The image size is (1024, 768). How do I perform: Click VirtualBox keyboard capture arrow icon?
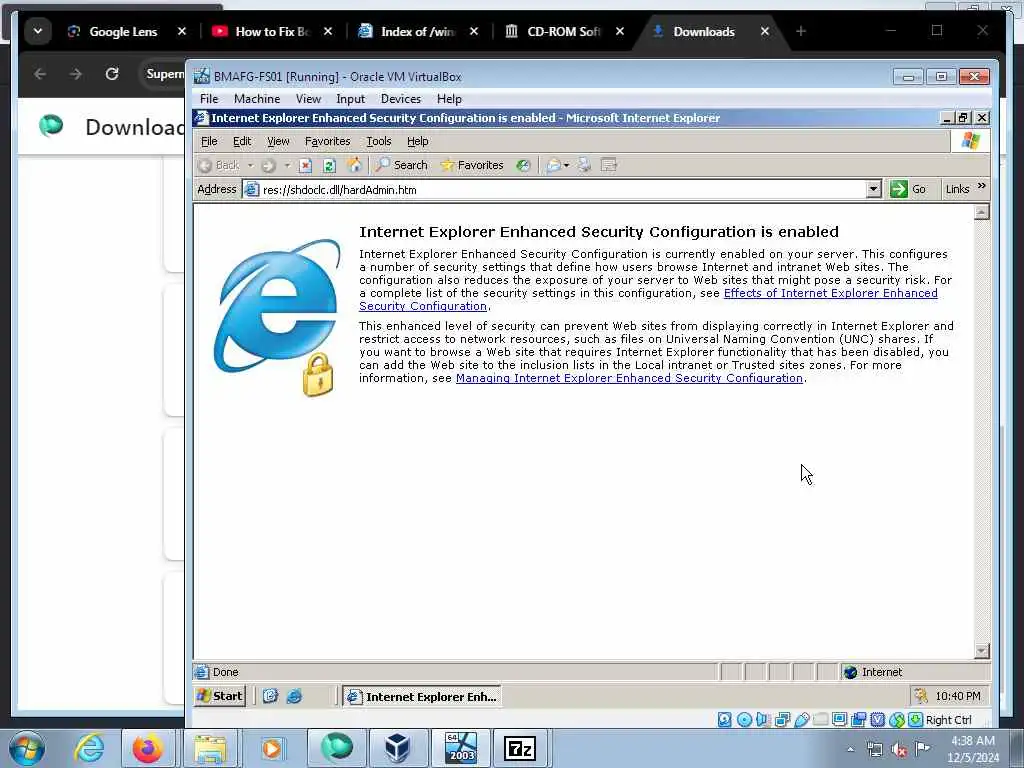coord(916,720)
